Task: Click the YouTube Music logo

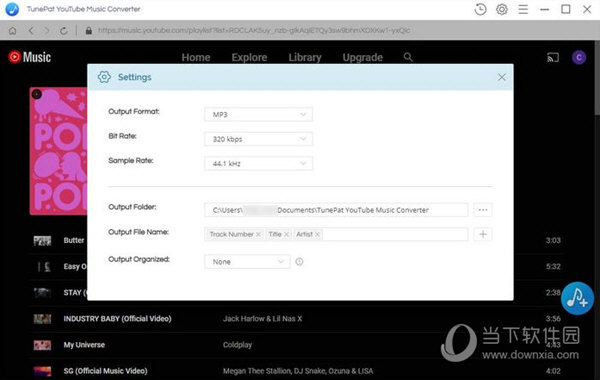Action: (x=30, y=57)
